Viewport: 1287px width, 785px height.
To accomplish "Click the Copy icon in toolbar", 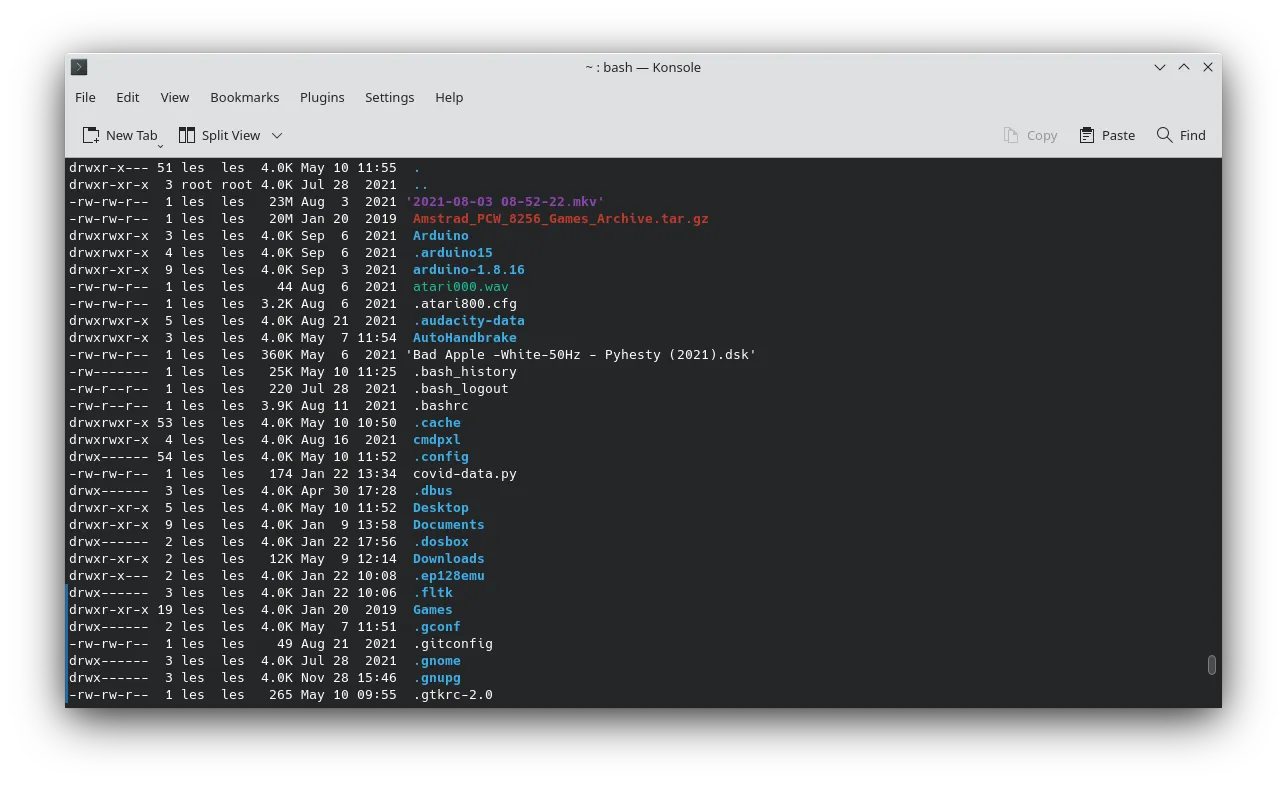I will 1011,135.
